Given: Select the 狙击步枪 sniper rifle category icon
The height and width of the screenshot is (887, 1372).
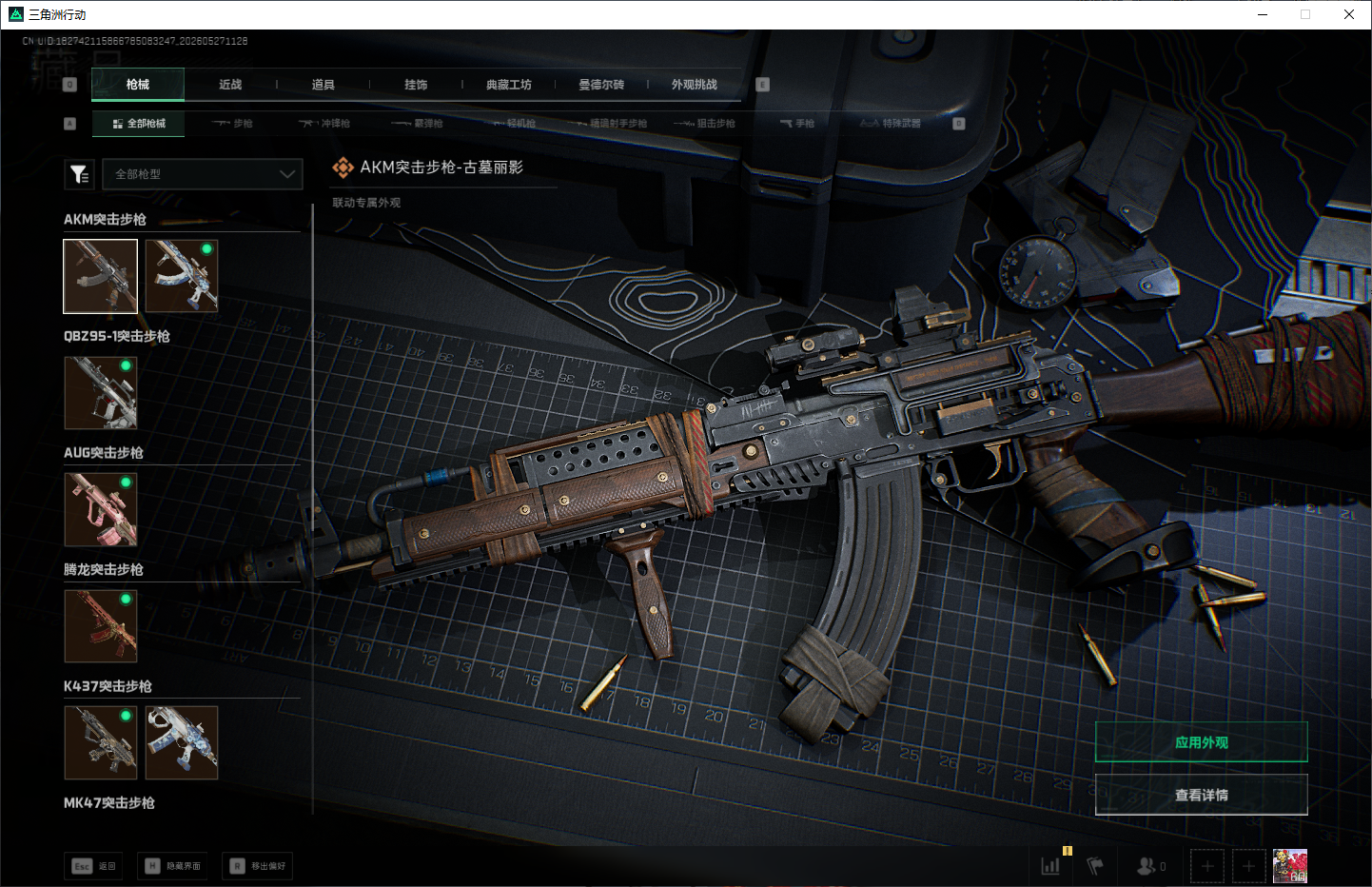Looking at the screenshot, I should tap(704, 124).
